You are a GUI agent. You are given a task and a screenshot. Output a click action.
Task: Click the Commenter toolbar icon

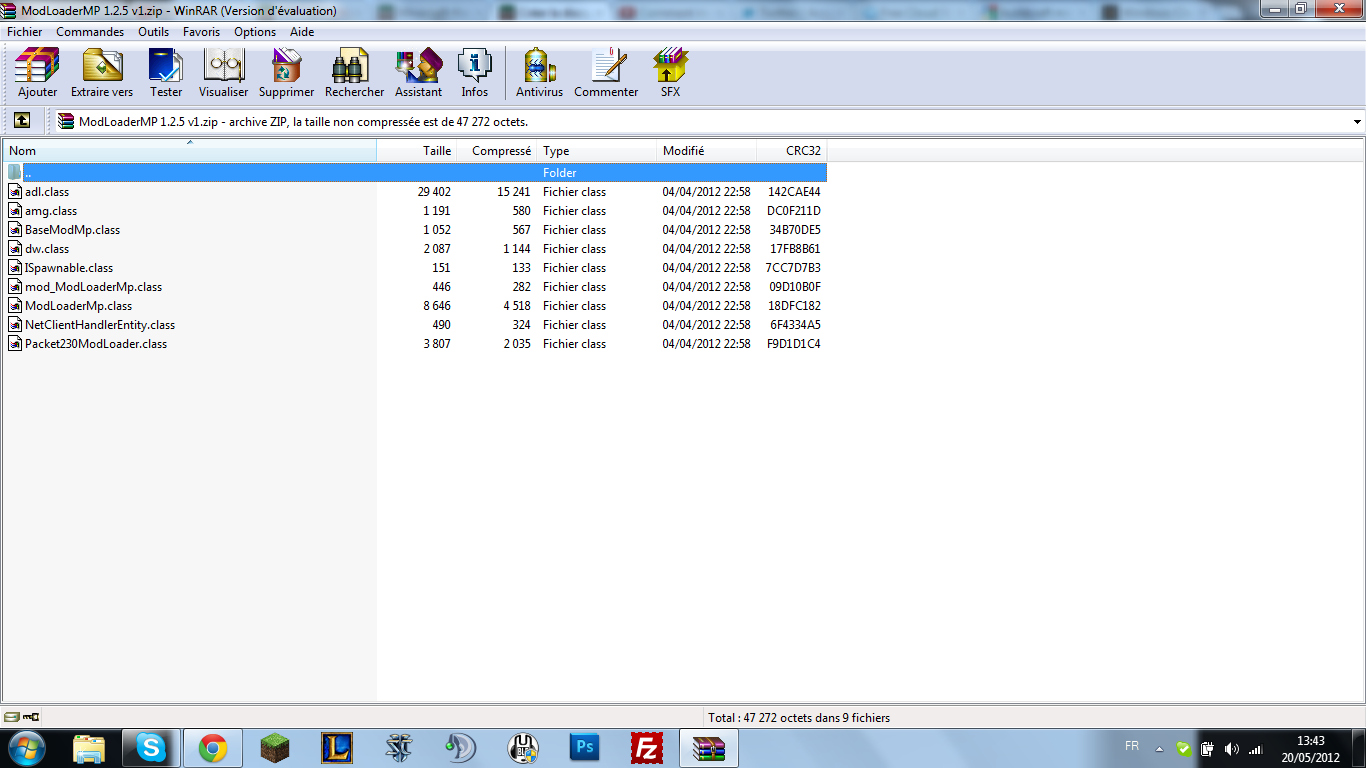606,72
